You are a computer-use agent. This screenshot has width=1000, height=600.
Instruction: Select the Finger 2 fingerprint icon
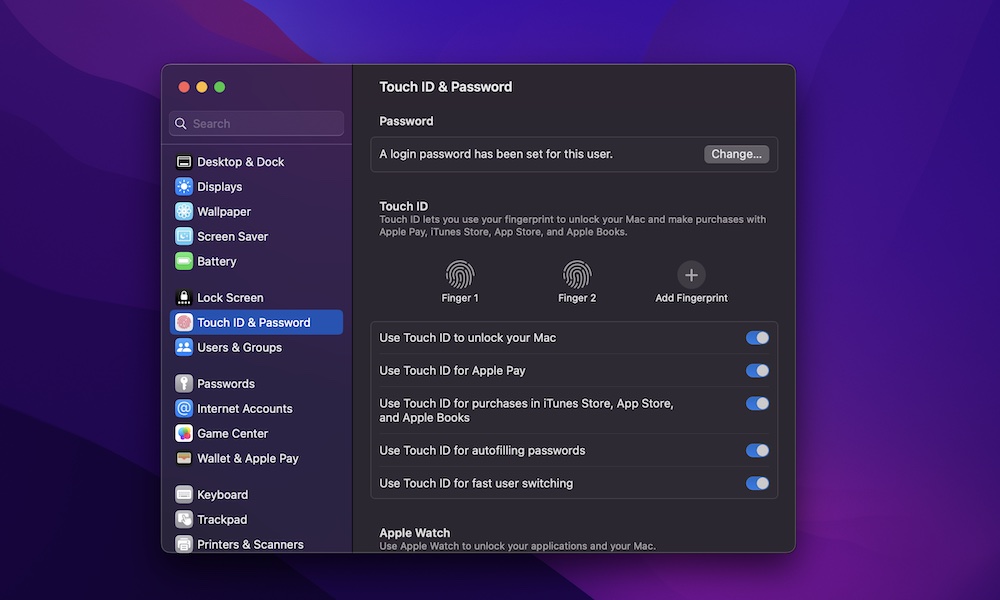577,275
